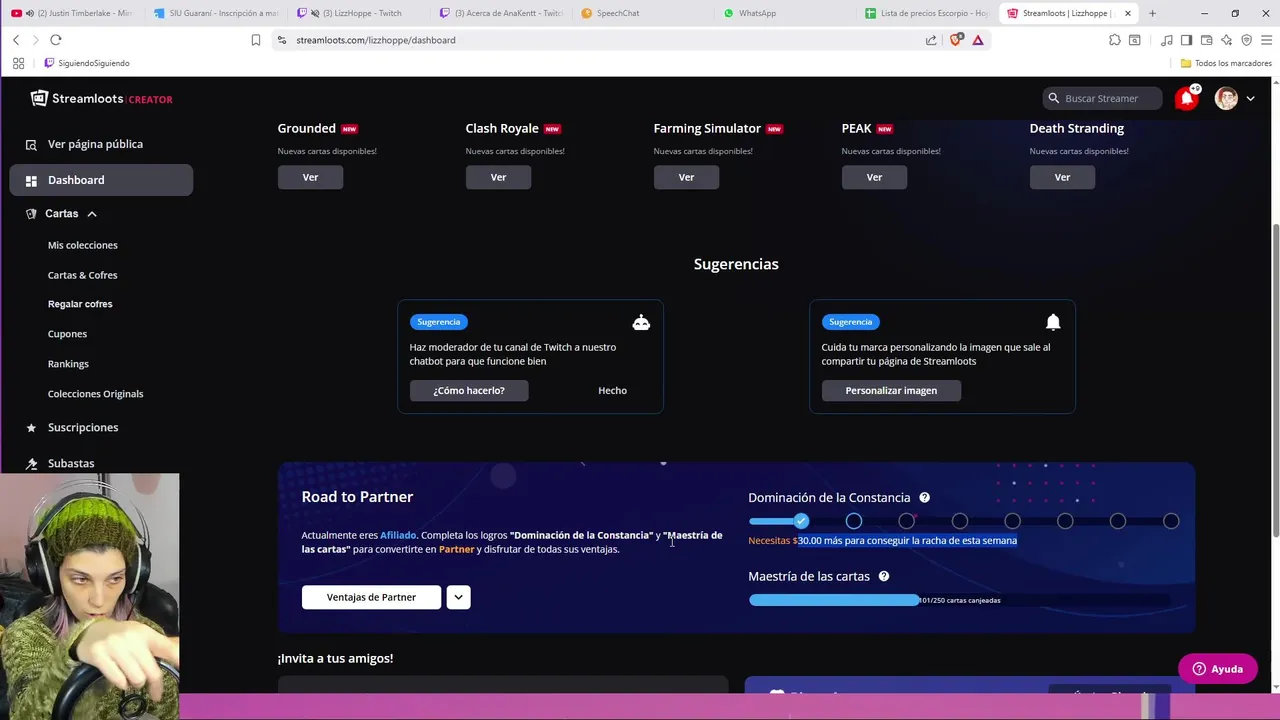Click the Afiliado link text
The image size is (1280, 720).
pos(398,535)
